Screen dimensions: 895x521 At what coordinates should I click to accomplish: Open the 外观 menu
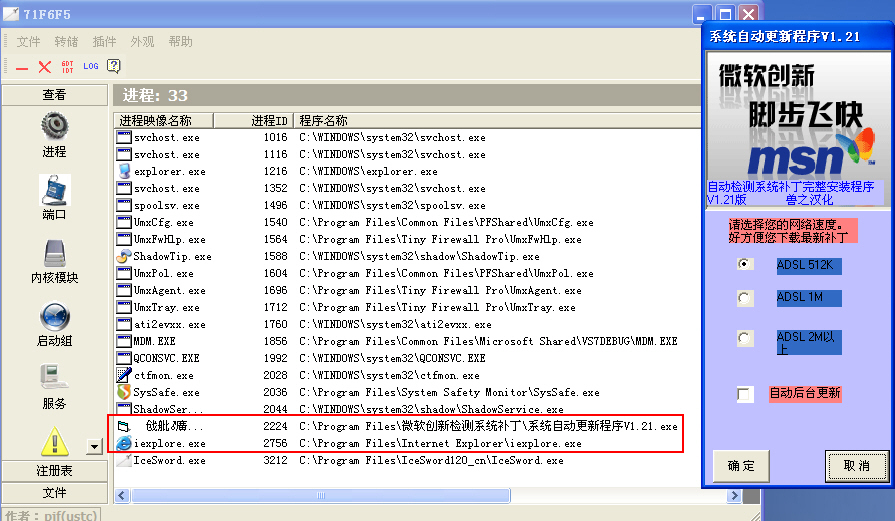(142, 42)
